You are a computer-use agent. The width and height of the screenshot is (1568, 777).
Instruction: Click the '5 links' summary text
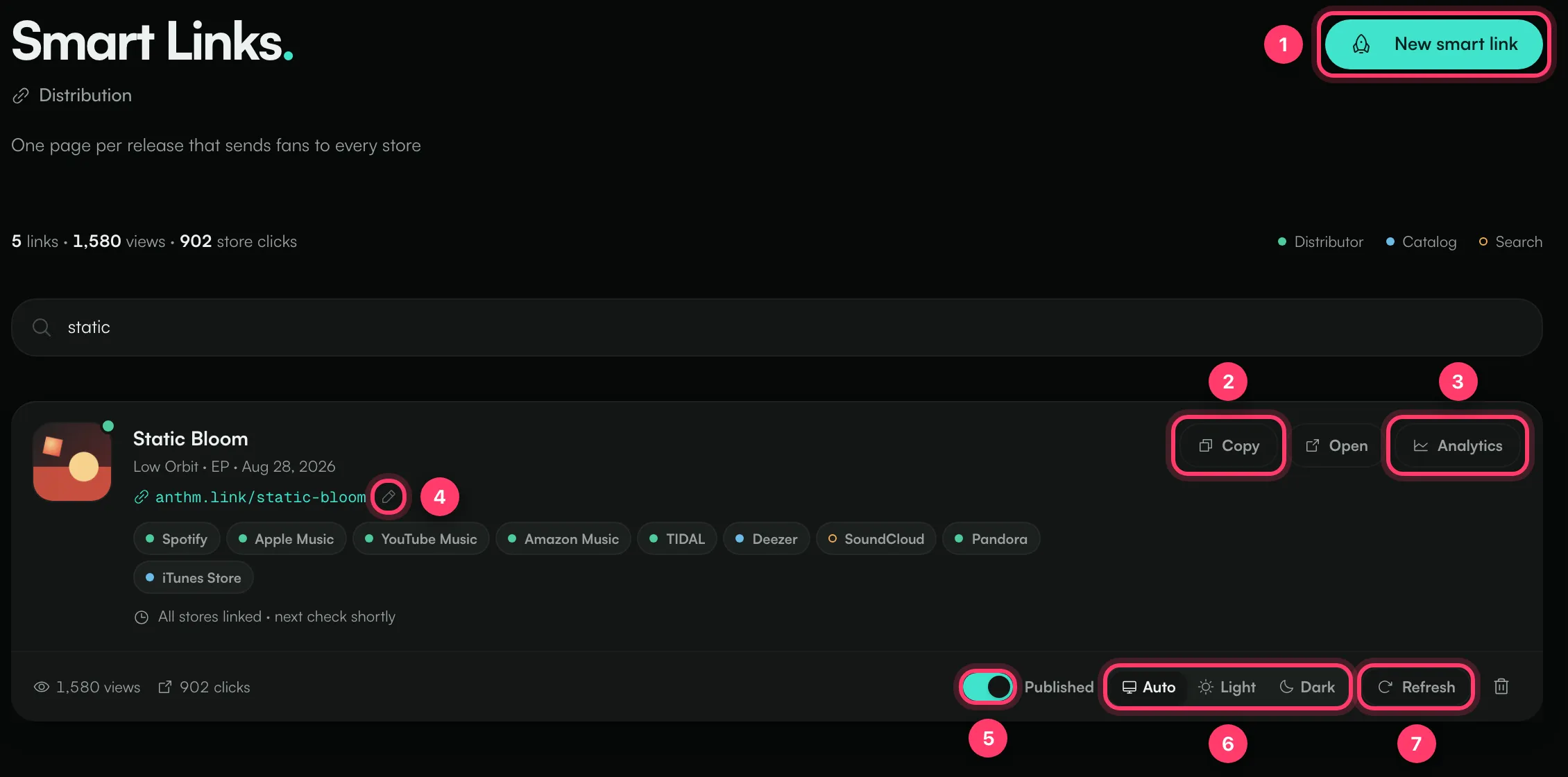(x=35, y=241)
